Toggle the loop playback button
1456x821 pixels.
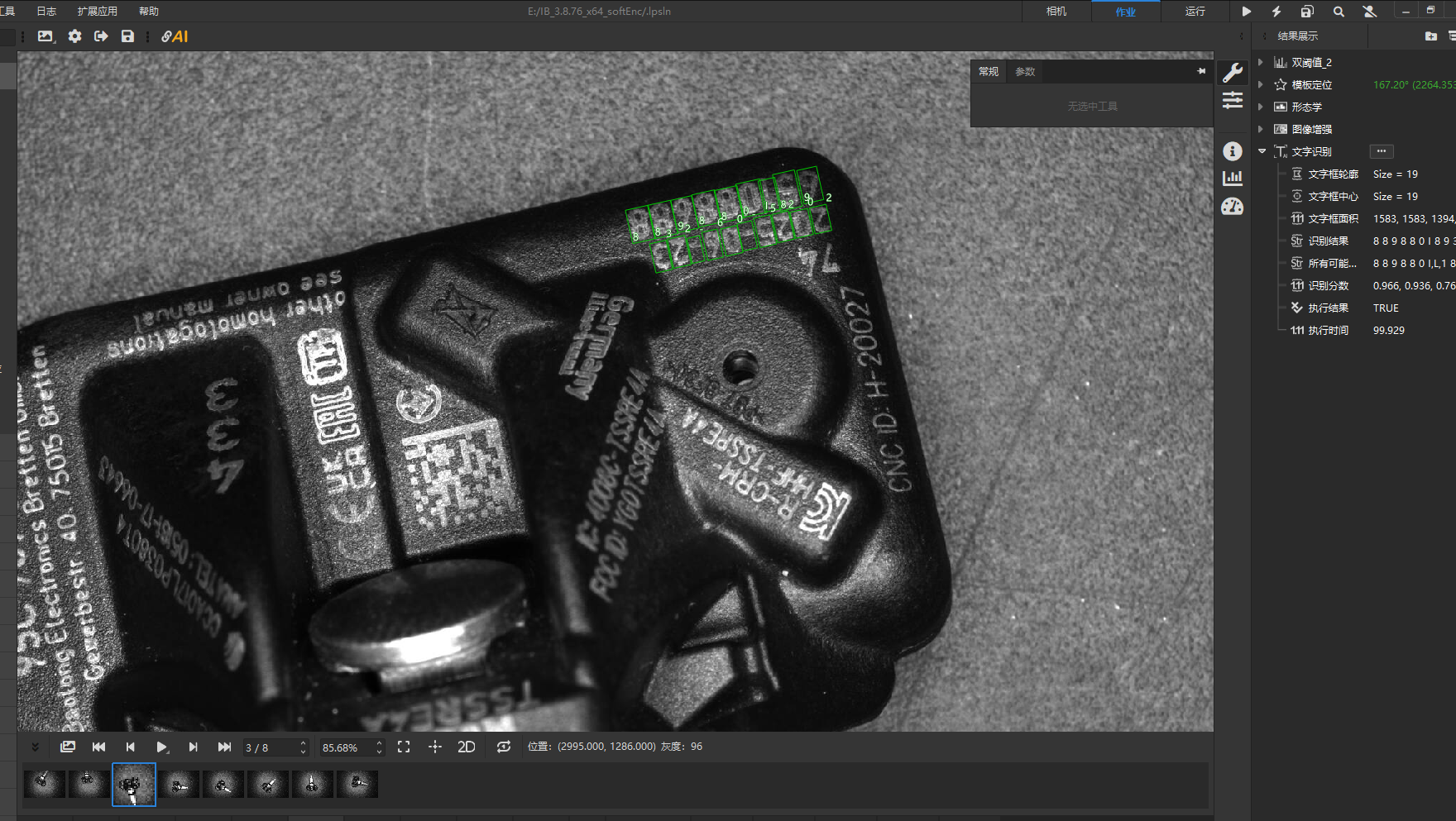click(x=503, y=747)
